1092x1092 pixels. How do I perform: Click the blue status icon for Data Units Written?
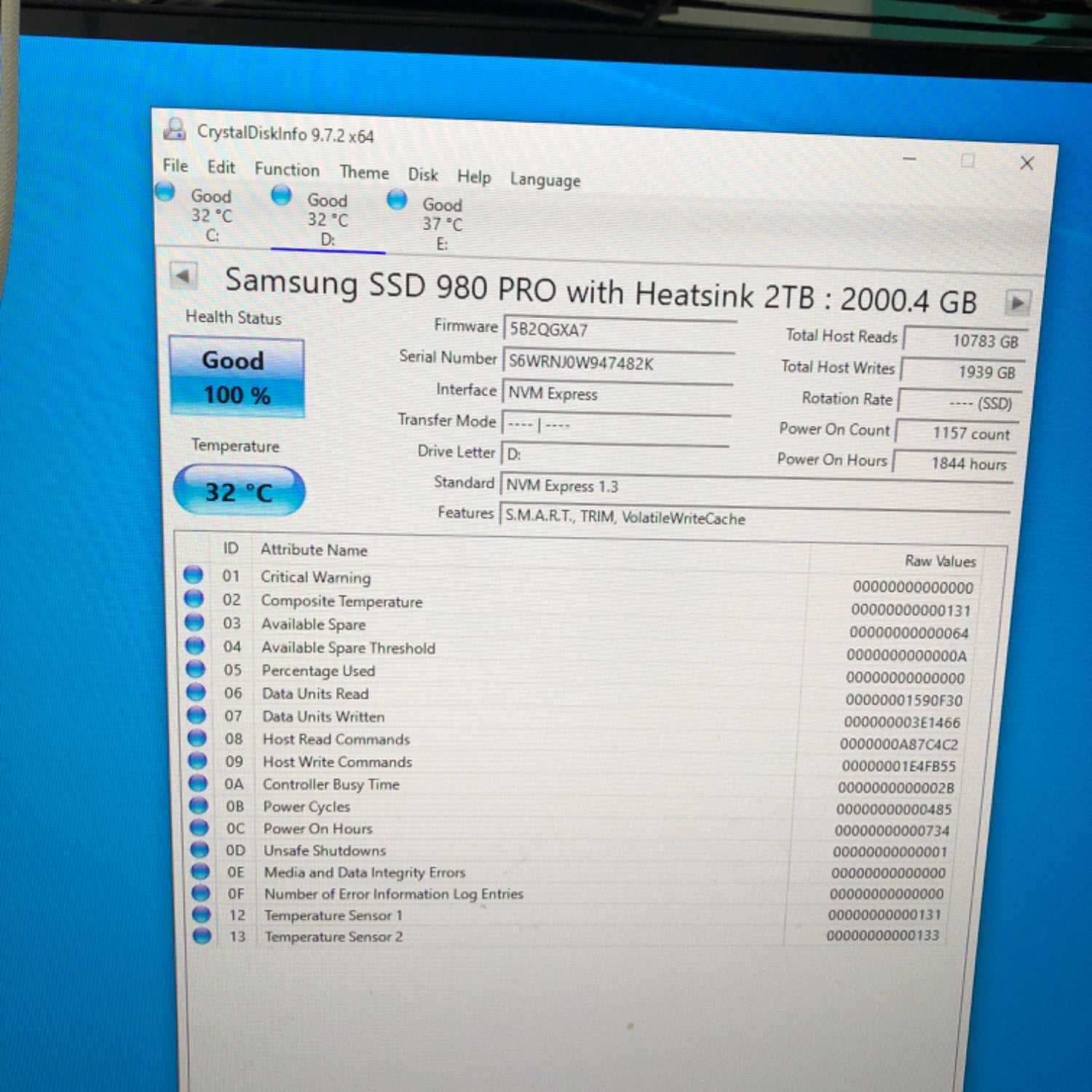pyautogui.click(x=197, y=714)
